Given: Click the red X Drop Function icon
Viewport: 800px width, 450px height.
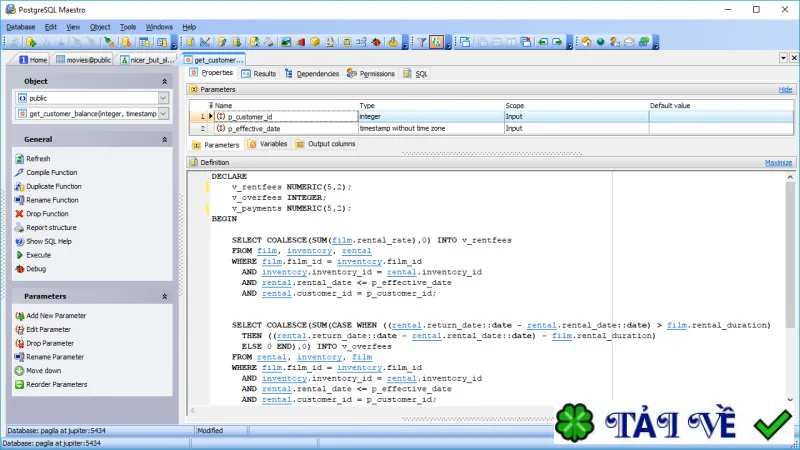Looking at the screenshot, I should [19, 214].
